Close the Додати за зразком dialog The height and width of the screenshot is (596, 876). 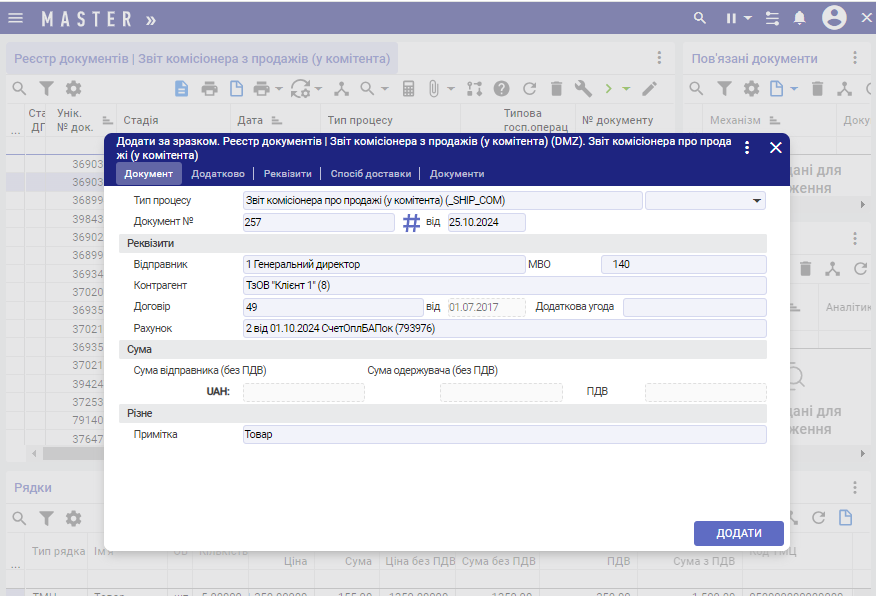(x=775, y=148)
